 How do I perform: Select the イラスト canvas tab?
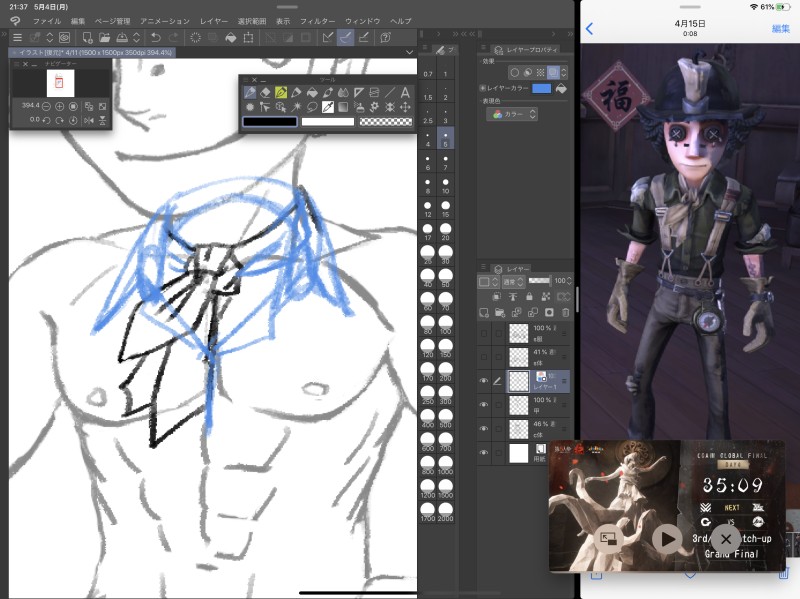[92, 52]
